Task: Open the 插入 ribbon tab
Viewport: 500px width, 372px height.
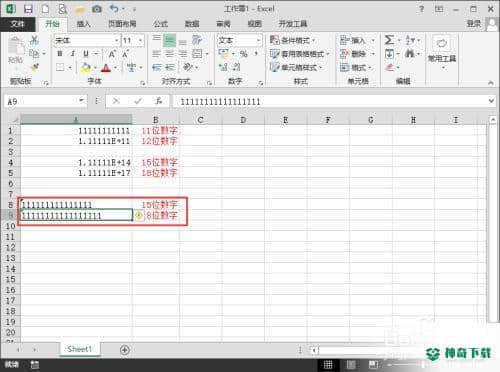Action: click(83, 24)
